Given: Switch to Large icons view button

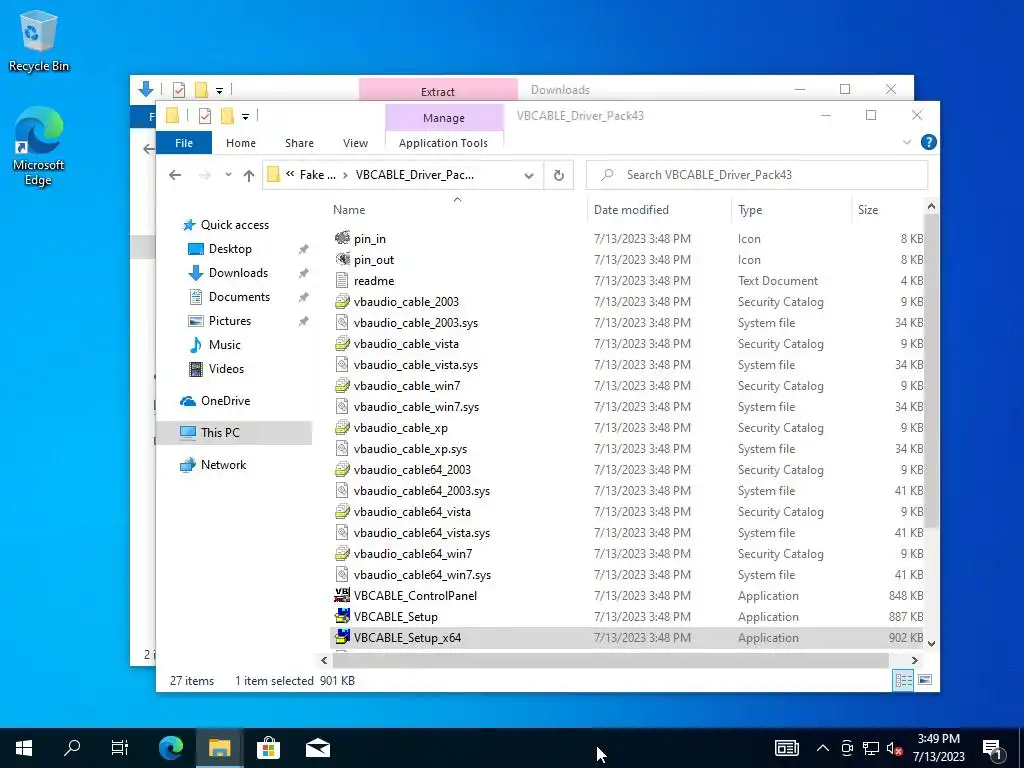Looking at the screenshot, I should pos(925,680).
